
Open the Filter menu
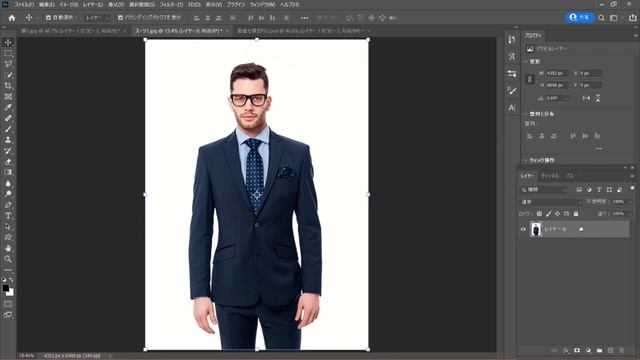coord(171,4)
